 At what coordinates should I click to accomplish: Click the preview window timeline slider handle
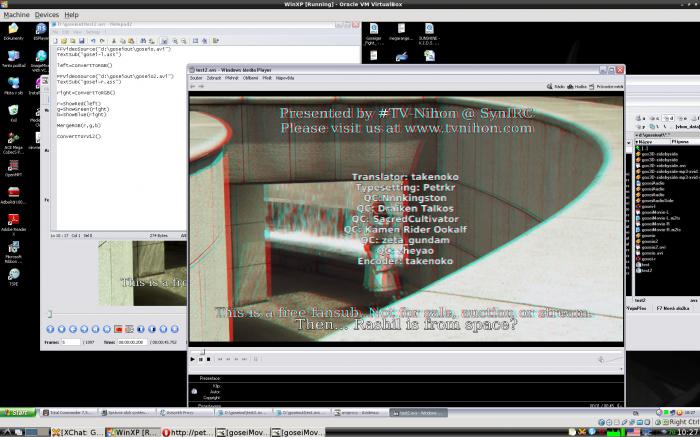(50, 314)
